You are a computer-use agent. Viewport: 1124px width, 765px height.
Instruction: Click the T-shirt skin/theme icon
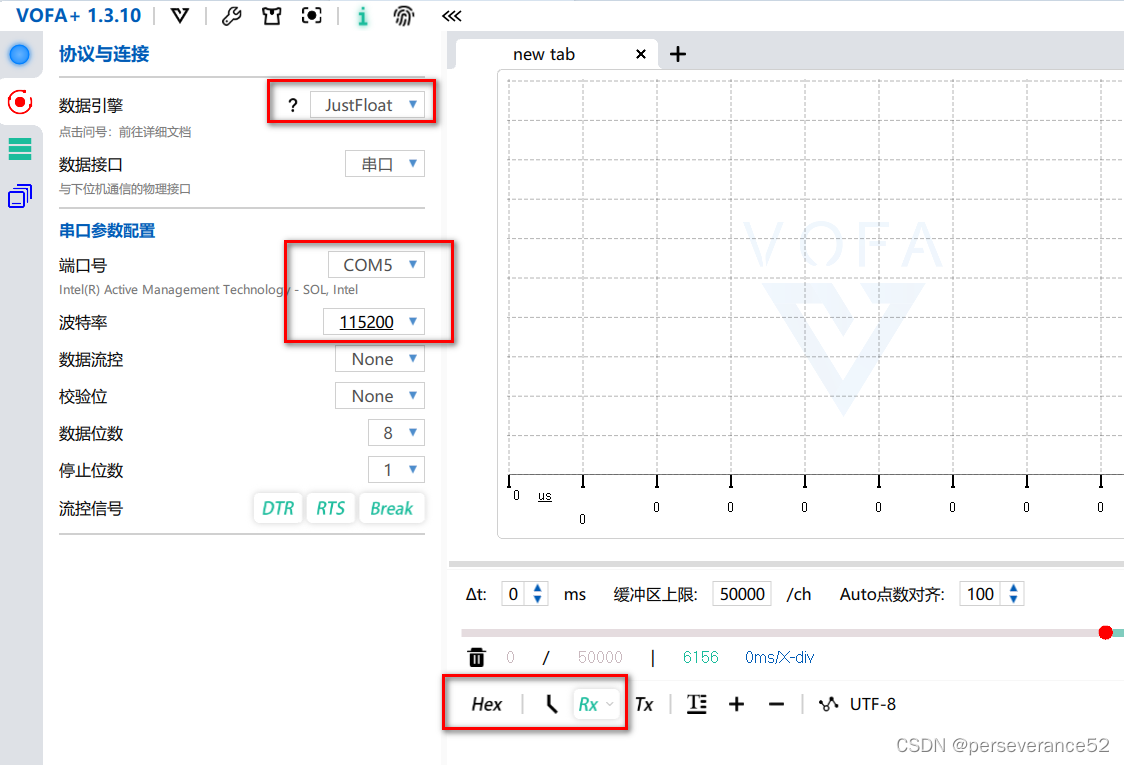coord(271,16)
